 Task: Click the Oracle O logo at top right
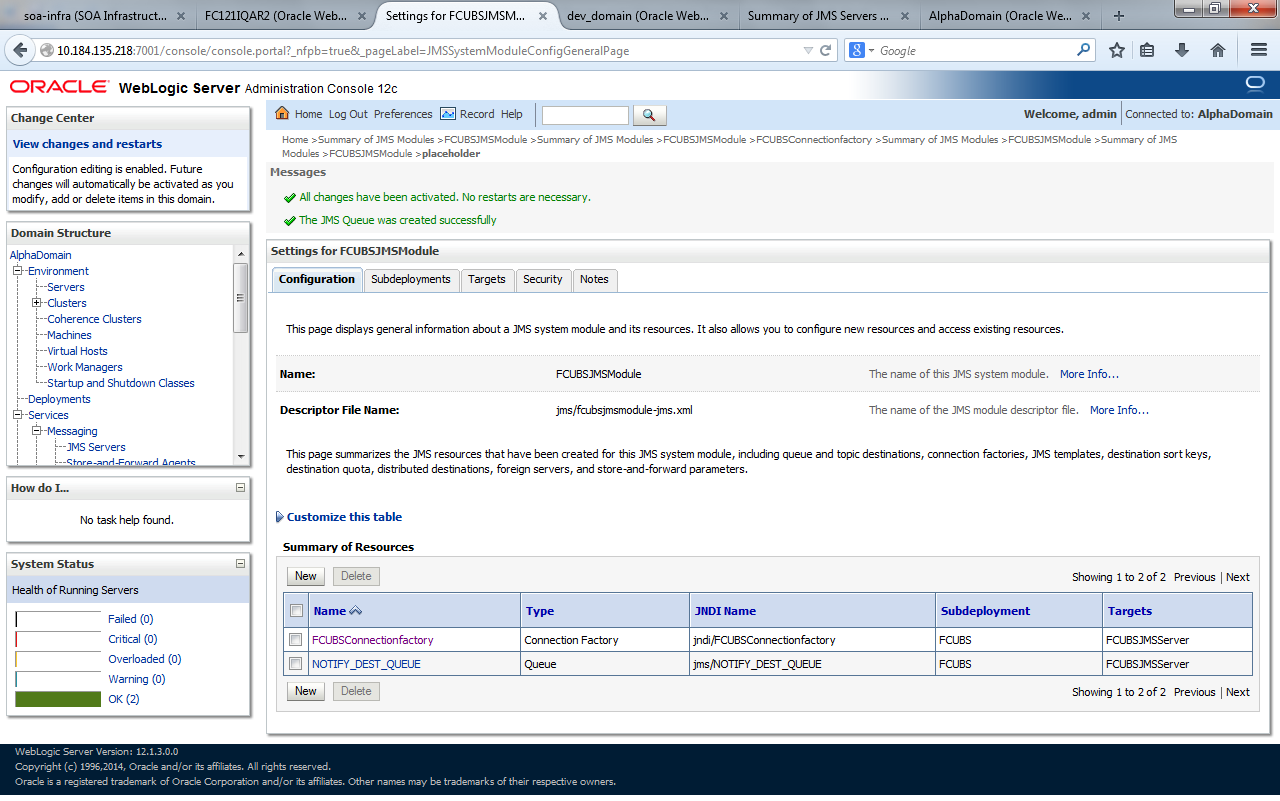point(1255,82)
